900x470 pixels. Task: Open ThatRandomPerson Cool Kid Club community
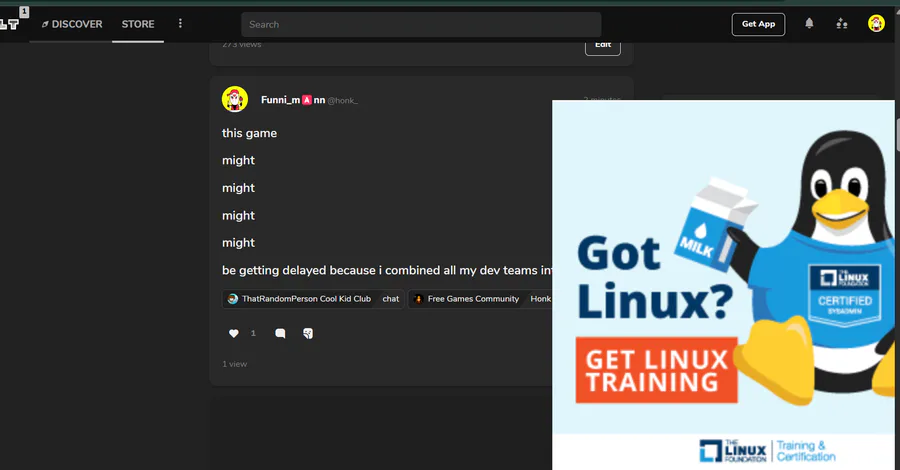click(300, 299)
